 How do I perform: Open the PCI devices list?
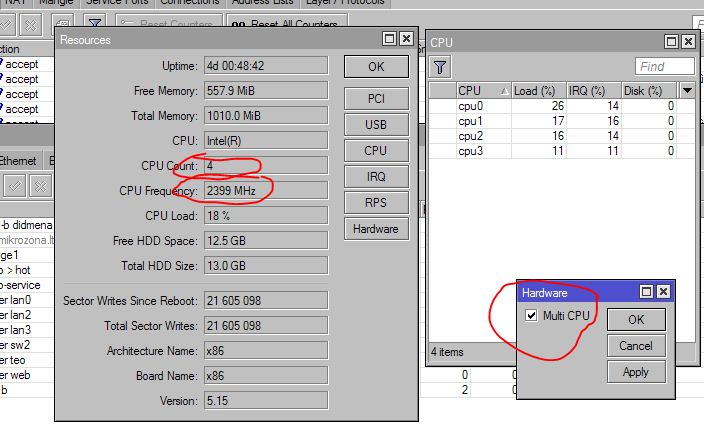(376, 99)
